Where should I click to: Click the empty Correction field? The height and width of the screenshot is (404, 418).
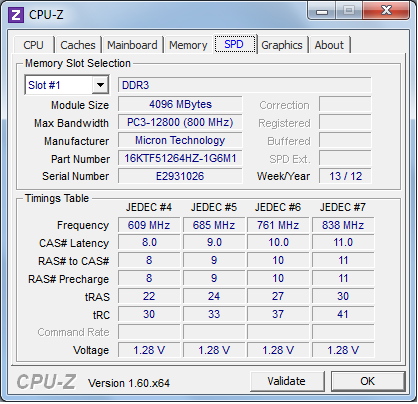[x=345, y=104]
